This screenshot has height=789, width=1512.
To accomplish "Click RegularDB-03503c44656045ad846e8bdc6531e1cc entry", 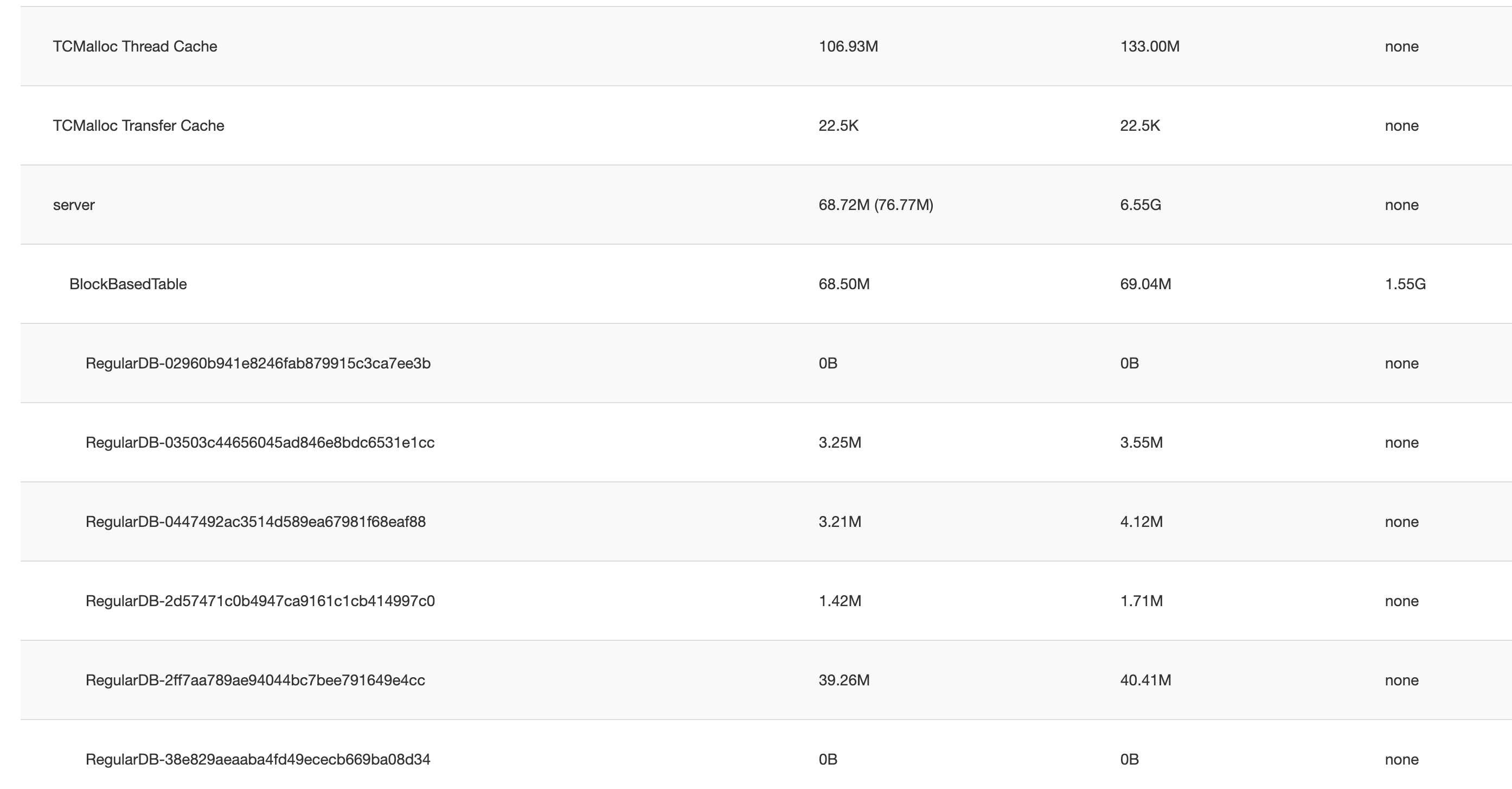I will (260, 443).
